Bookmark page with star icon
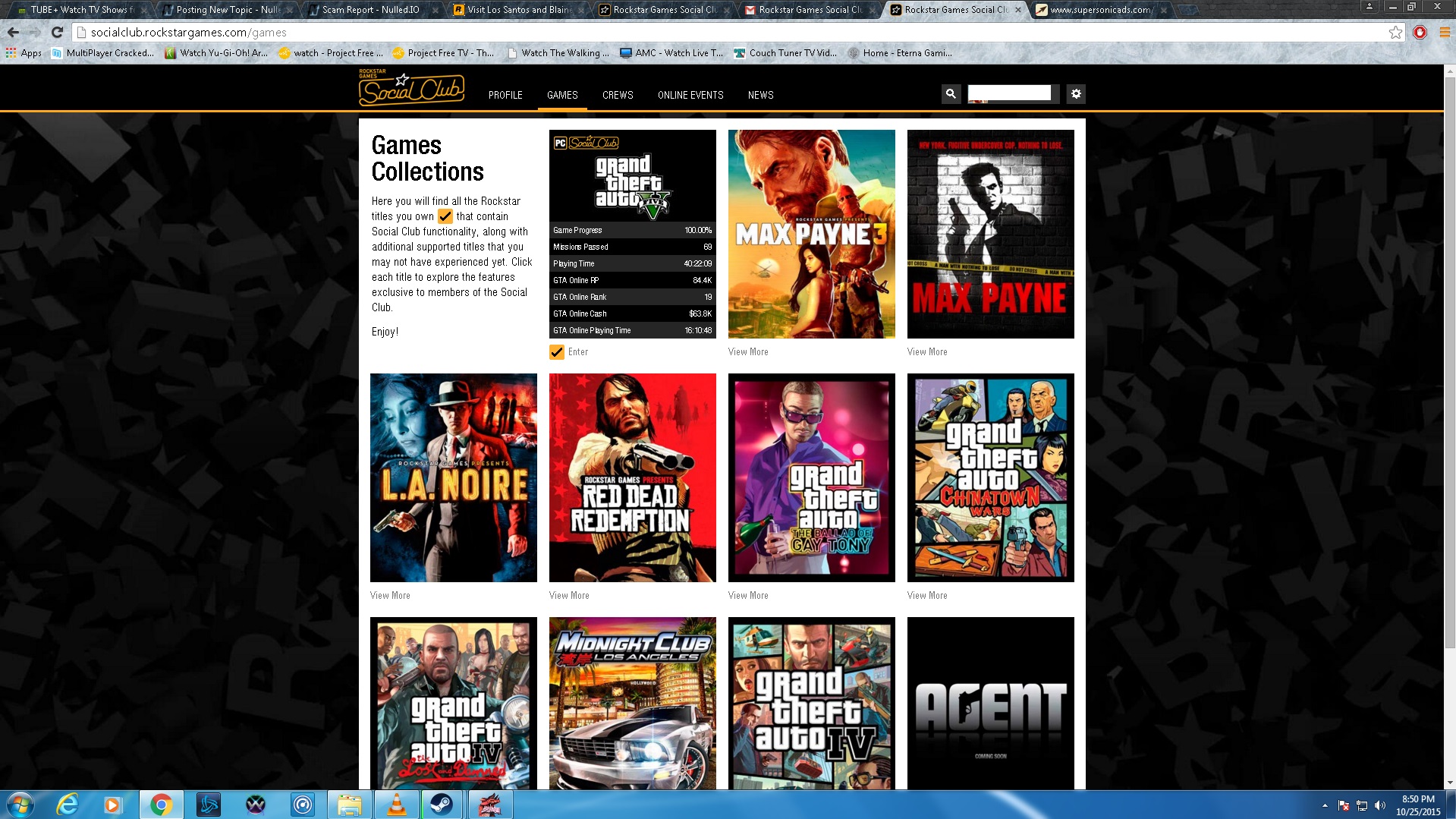This screenshot has height=819, width=1456. coord(1395,33)
